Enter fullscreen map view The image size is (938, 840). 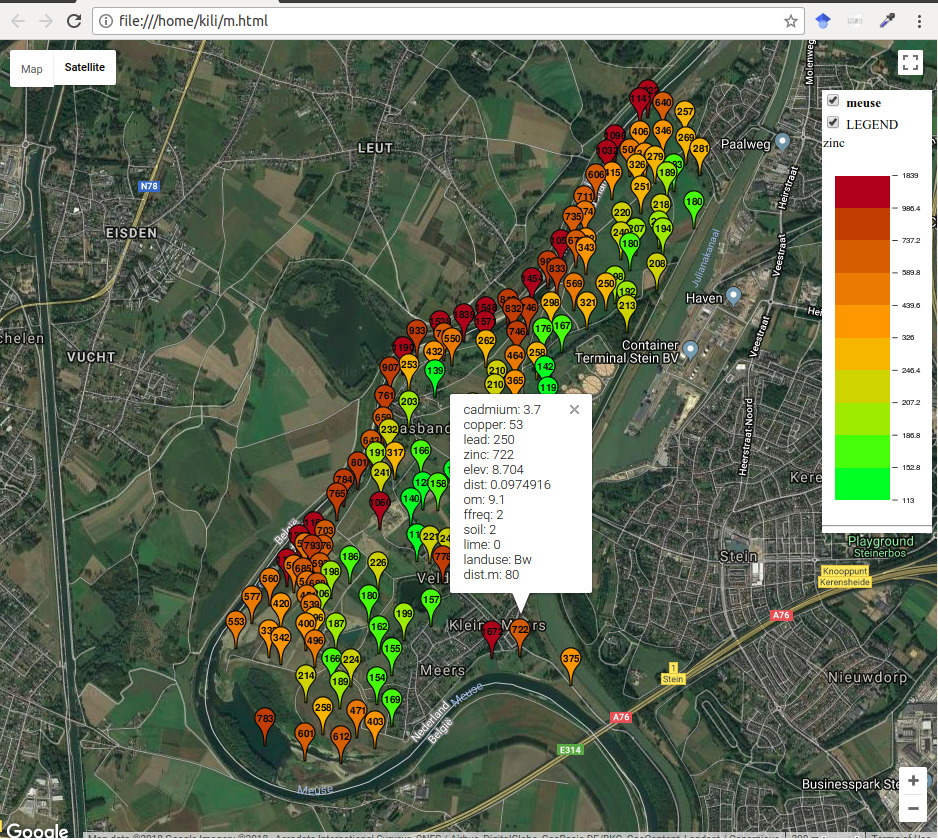(909, 63)
